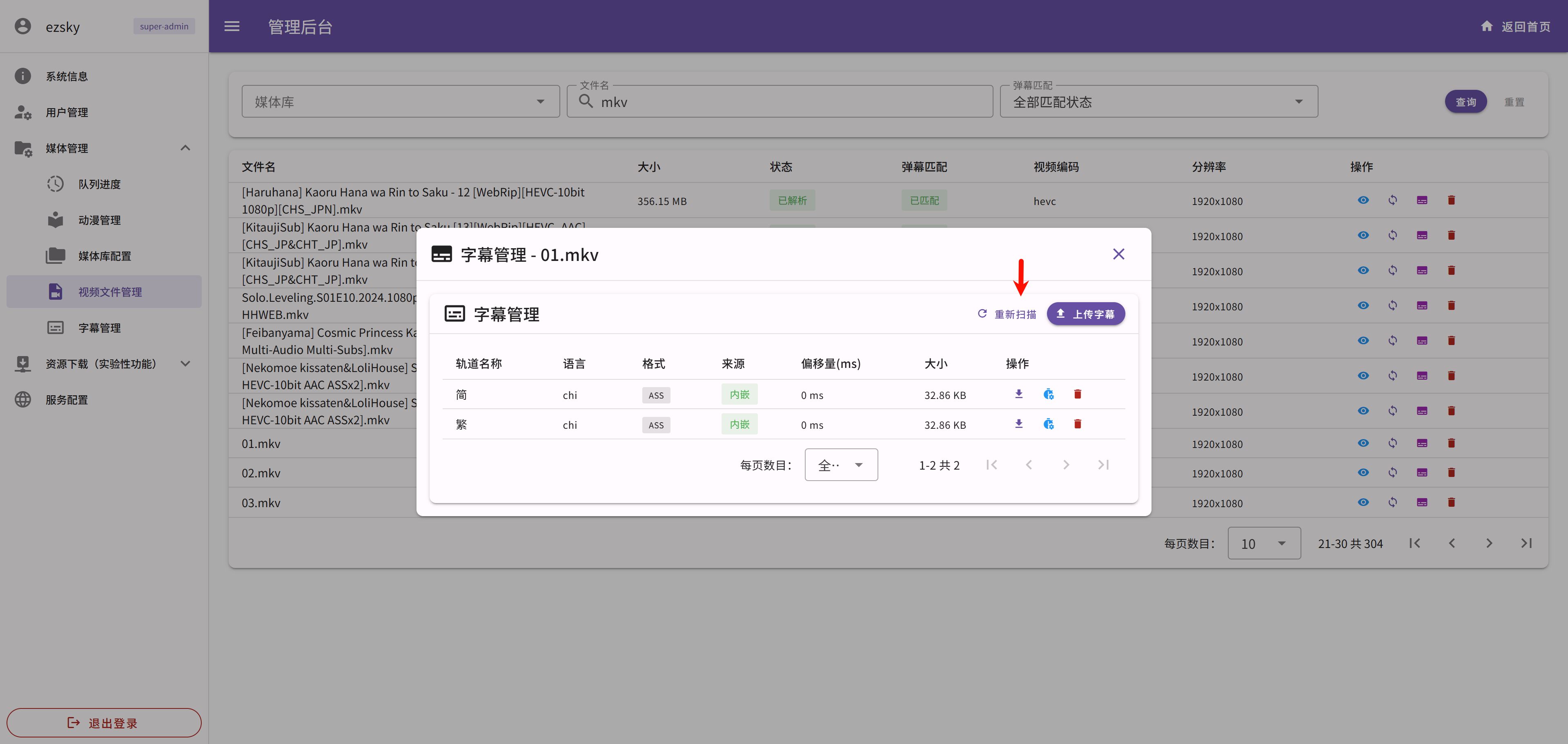Download the 简 subtitle track

(1018, 394)
